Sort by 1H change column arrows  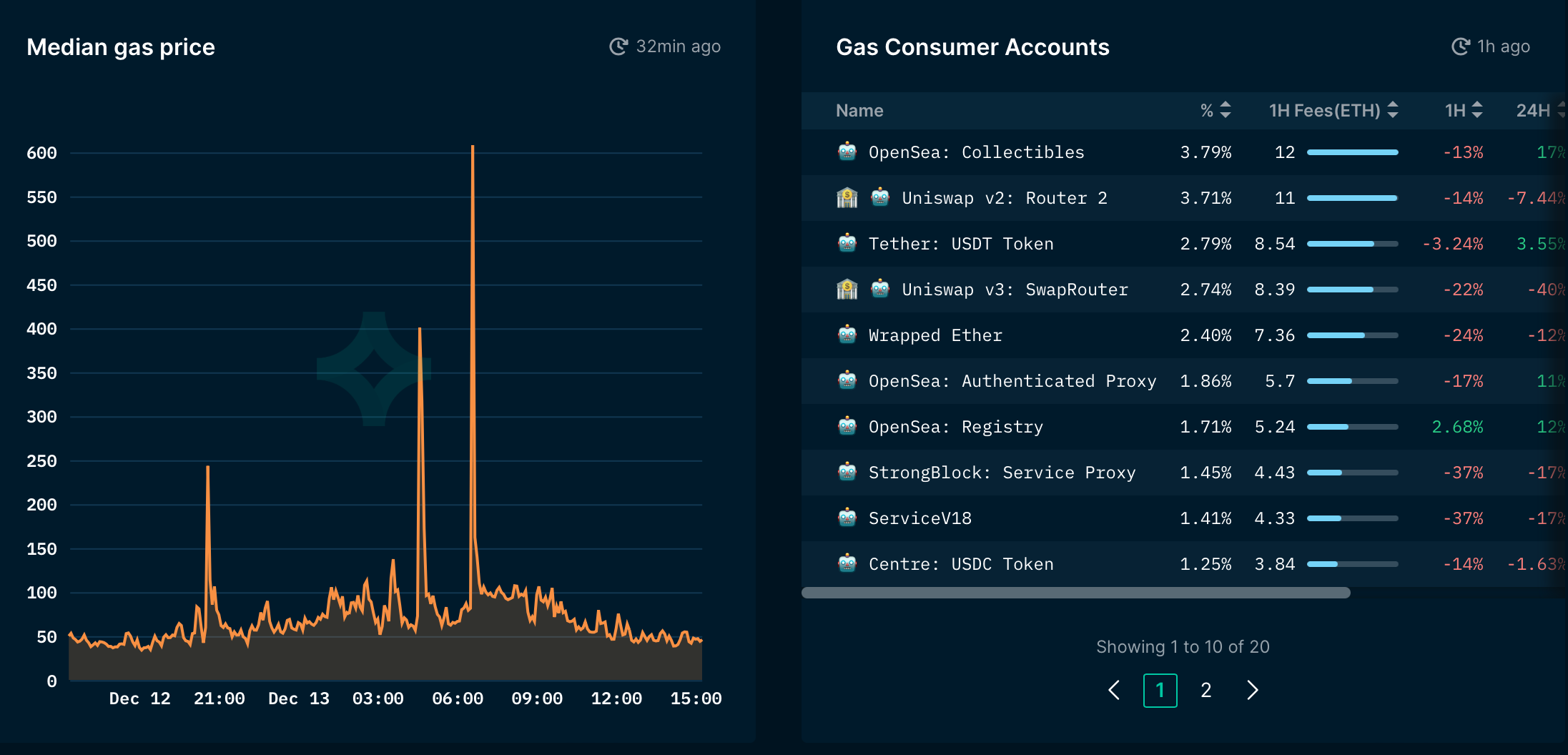tap(1477, 110)
